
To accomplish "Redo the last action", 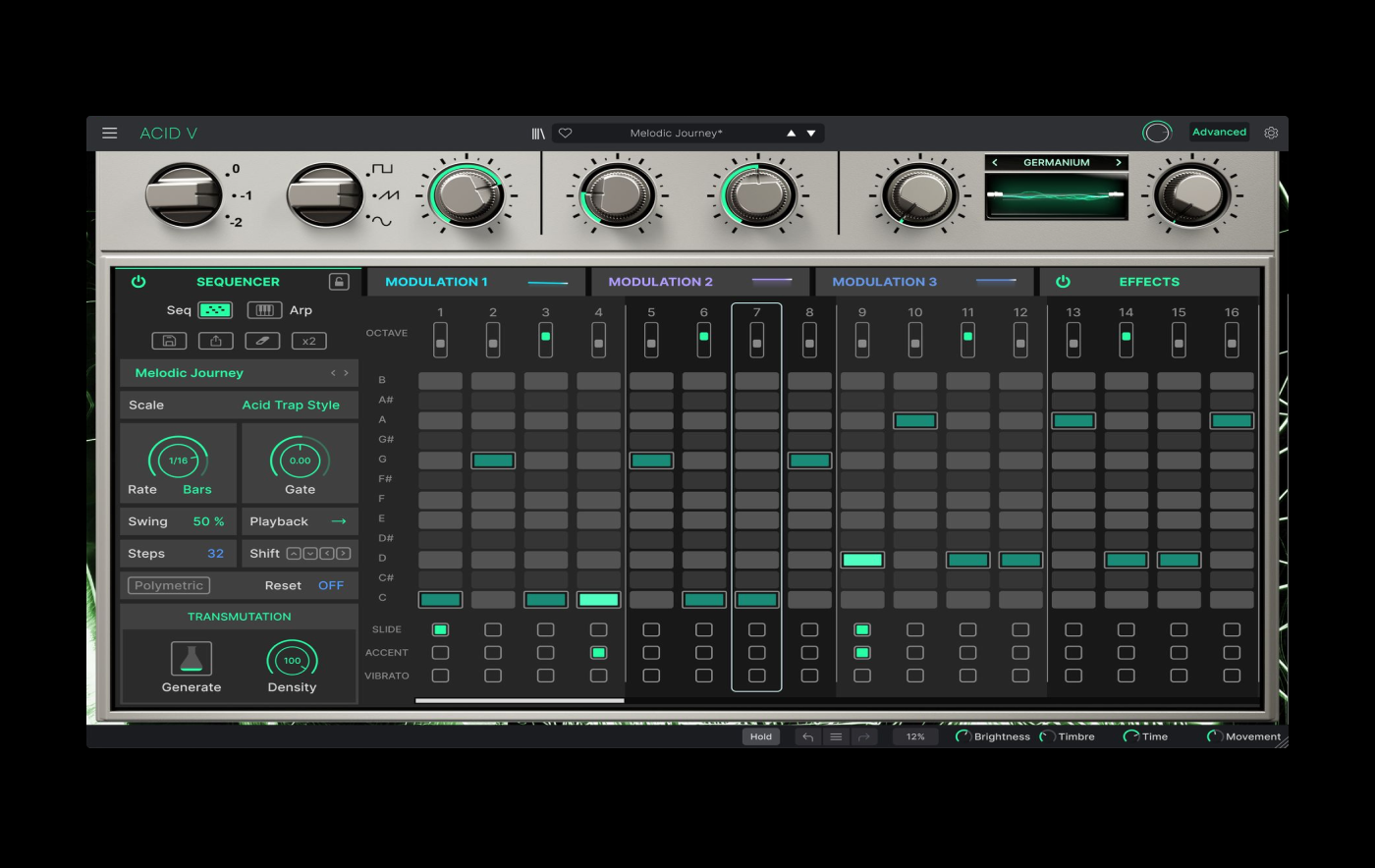I will coord(864,736).
